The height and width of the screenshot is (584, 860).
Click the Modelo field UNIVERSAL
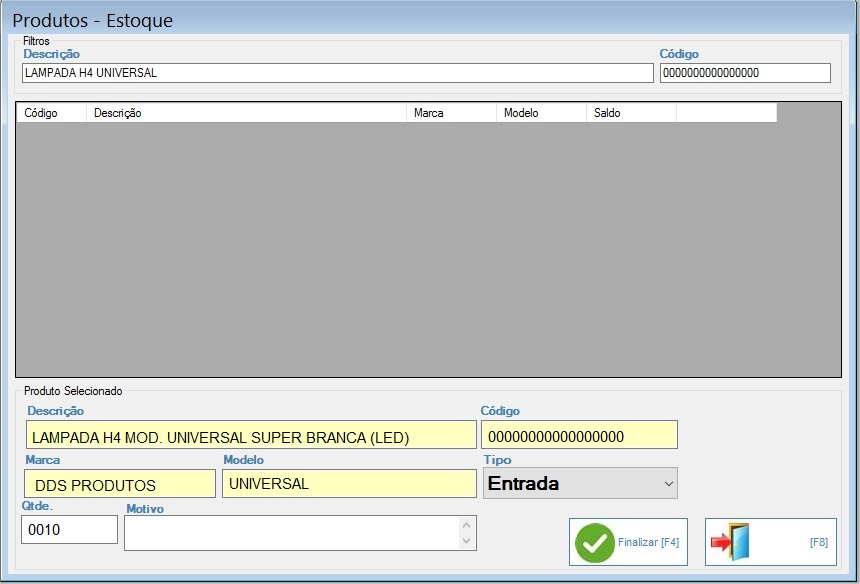(x=349, y=484)
